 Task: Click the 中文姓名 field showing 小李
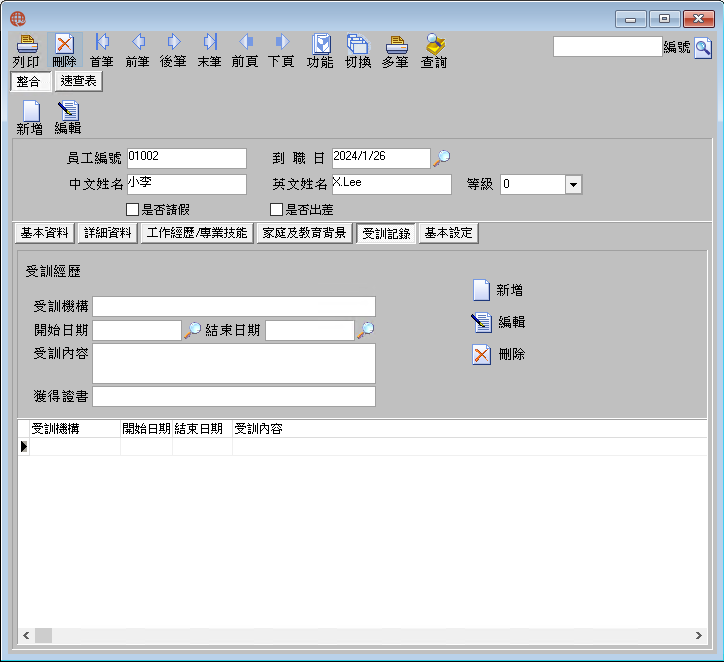(x=187, y=185)
